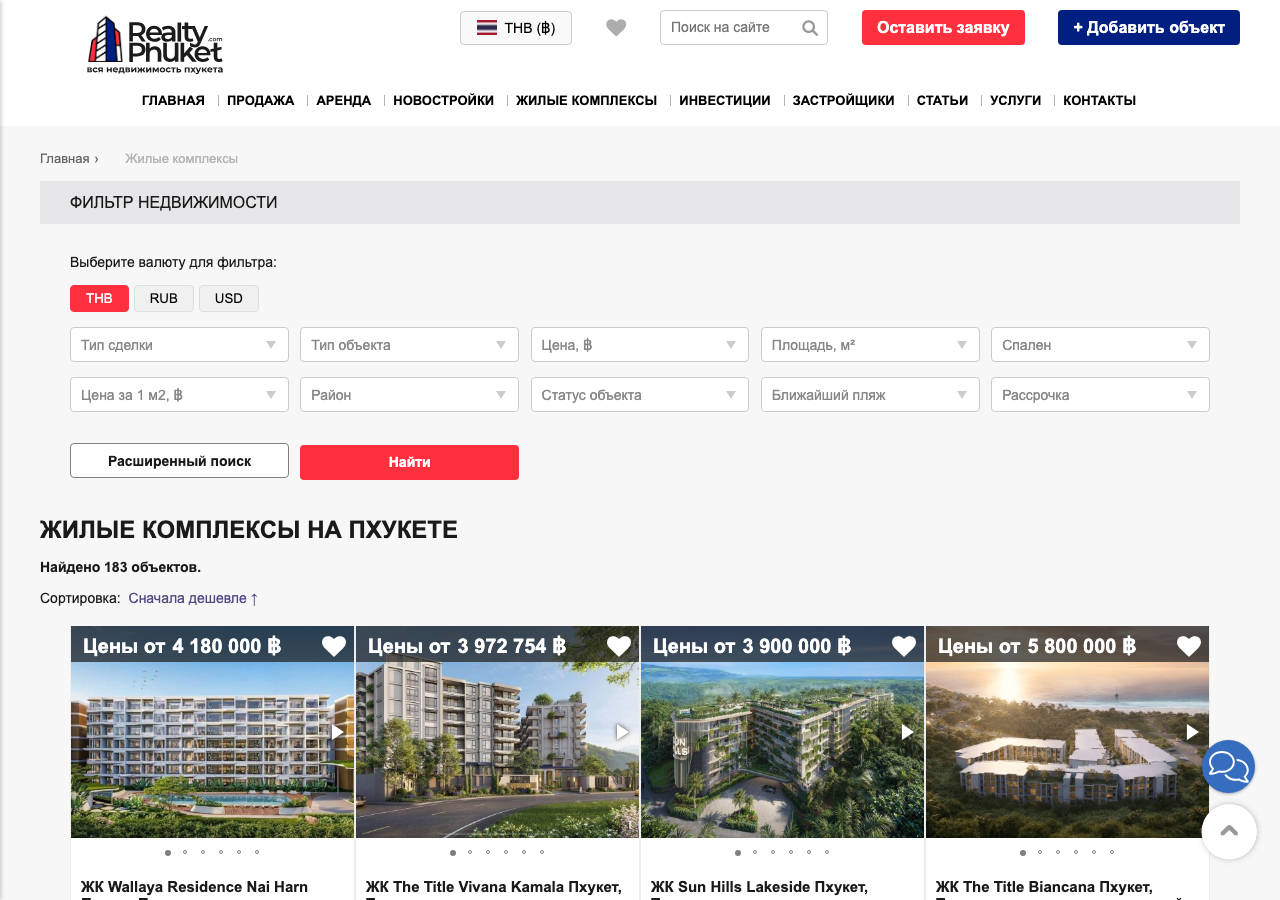This screenshot has height=900, width=1280.
Task: Click the scroll-to-top arrow button
Action: click(1229, 832)
